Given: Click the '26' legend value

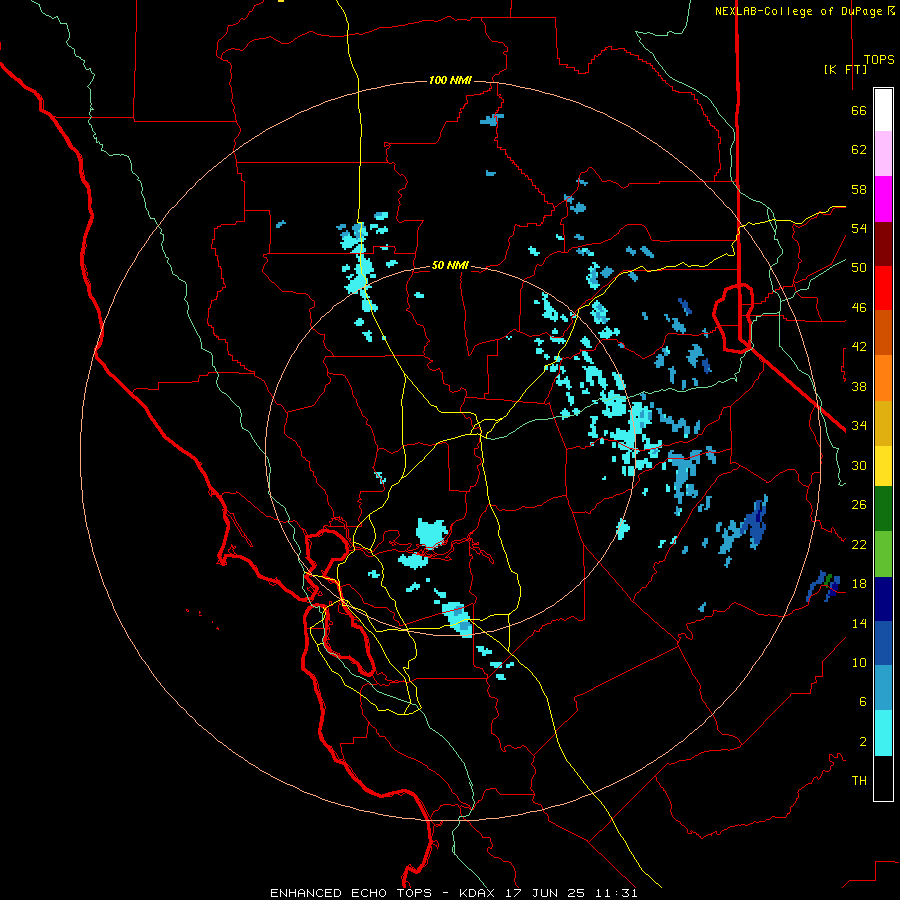Looking at the screenshot, I should click(859, 505).
